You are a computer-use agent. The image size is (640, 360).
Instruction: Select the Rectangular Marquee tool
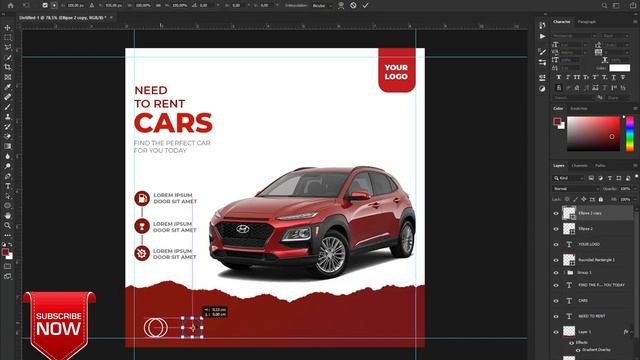(7, 38)
